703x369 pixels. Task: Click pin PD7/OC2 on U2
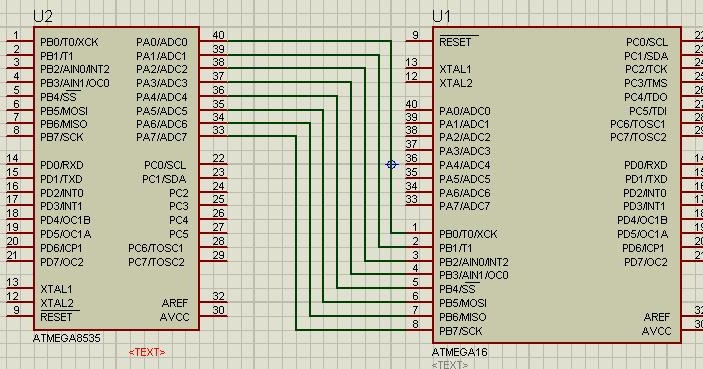(x=62, y=262)
